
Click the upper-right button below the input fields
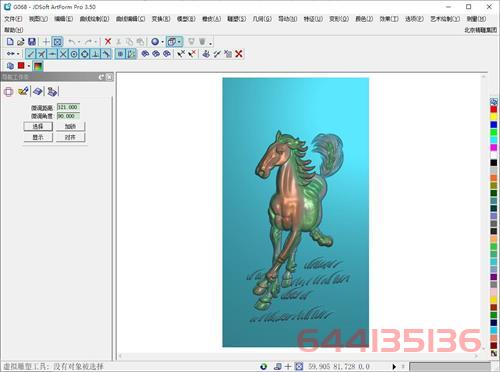70,126
